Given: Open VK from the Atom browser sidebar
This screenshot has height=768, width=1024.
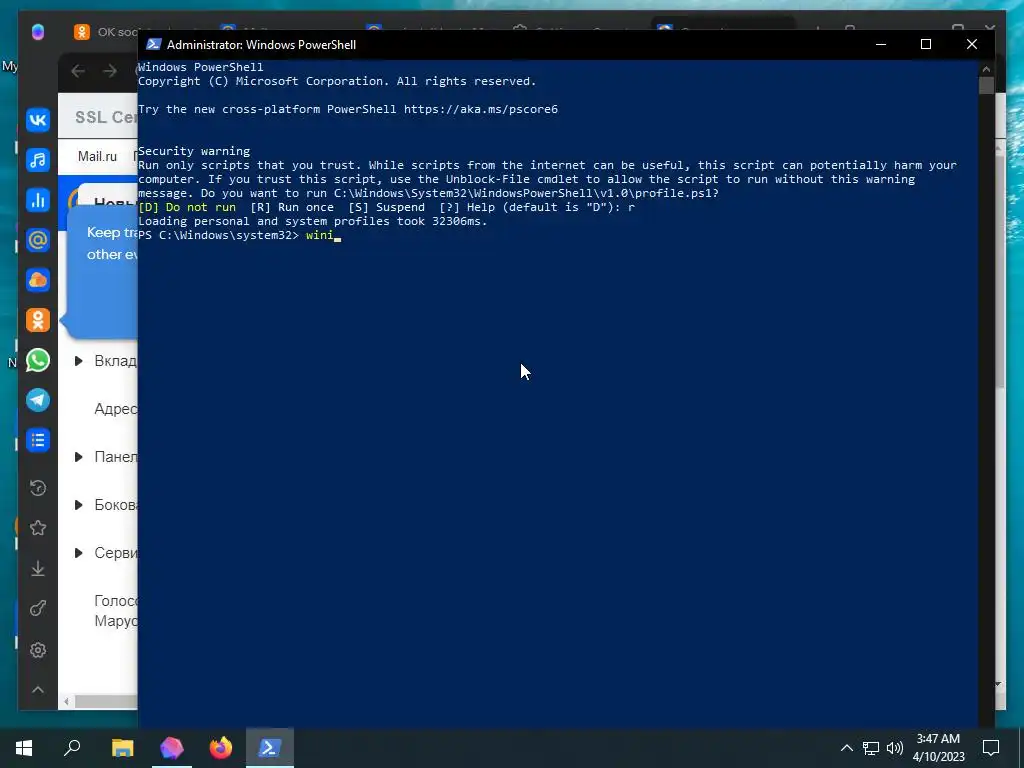Looking at the screenshot, I should [x=38, y=120].
